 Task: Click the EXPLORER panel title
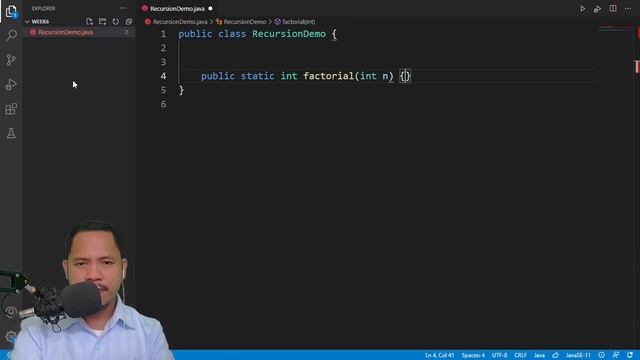pos(43,9)
